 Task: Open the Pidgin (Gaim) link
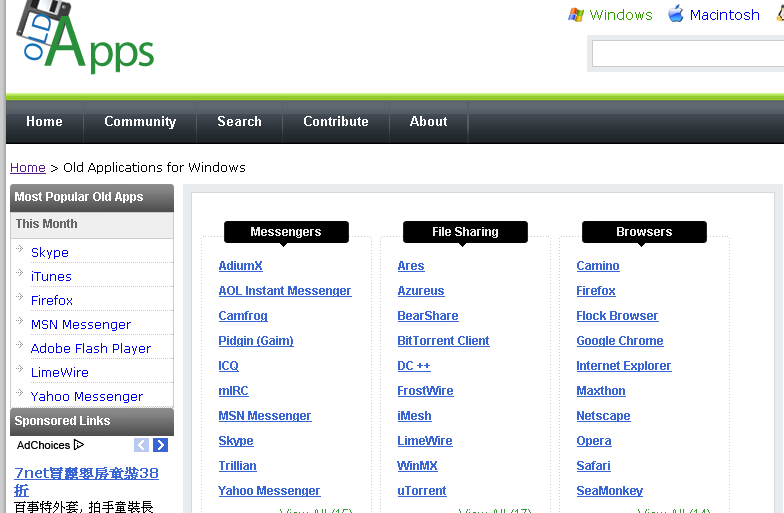[256, 341]
